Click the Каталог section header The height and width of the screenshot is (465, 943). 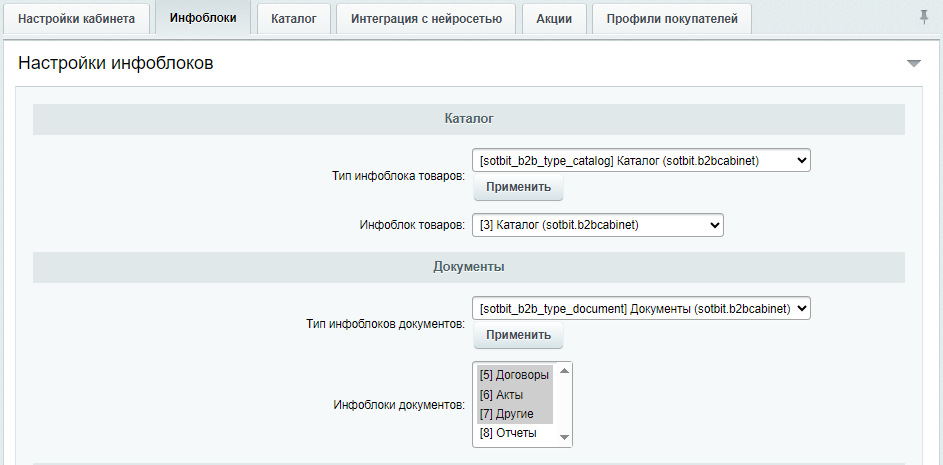tap(469, 119)
